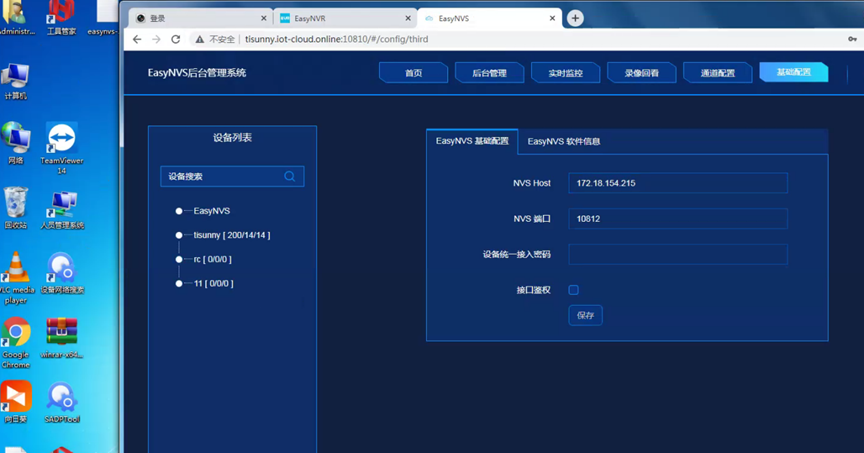Screen dimensions: 864x453
Task: Click the browser address bar URL
Action: pos(337,39)
